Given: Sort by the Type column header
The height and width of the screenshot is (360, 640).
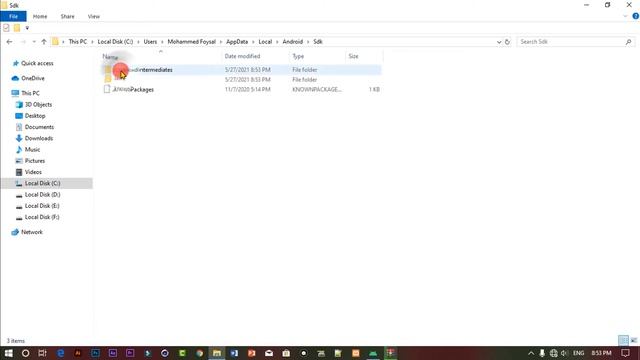Looking at the screenshot, I should pos(317,56).
